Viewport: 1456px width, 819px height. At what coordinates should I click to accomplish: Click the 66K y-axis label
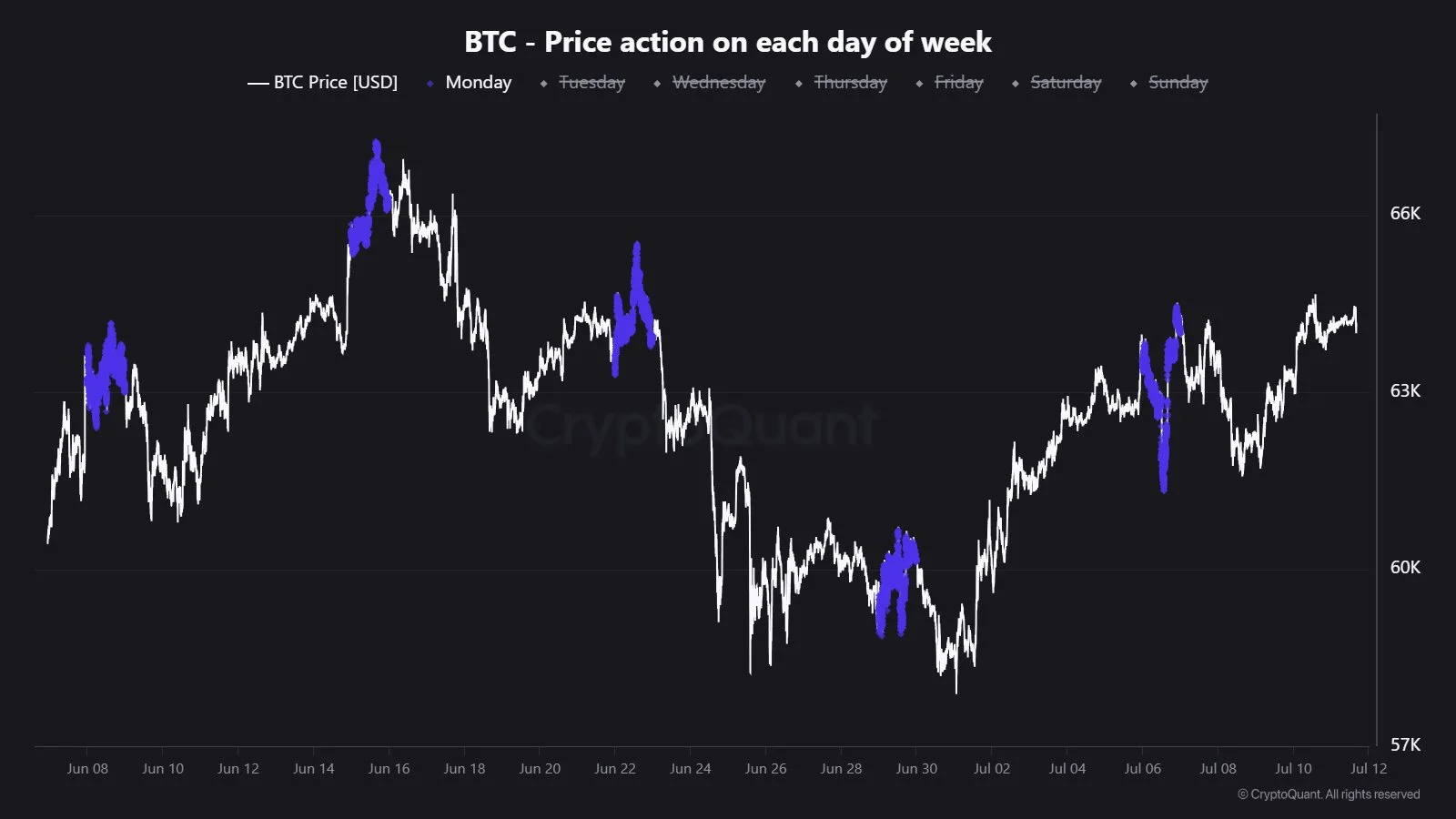[1405, 214]
